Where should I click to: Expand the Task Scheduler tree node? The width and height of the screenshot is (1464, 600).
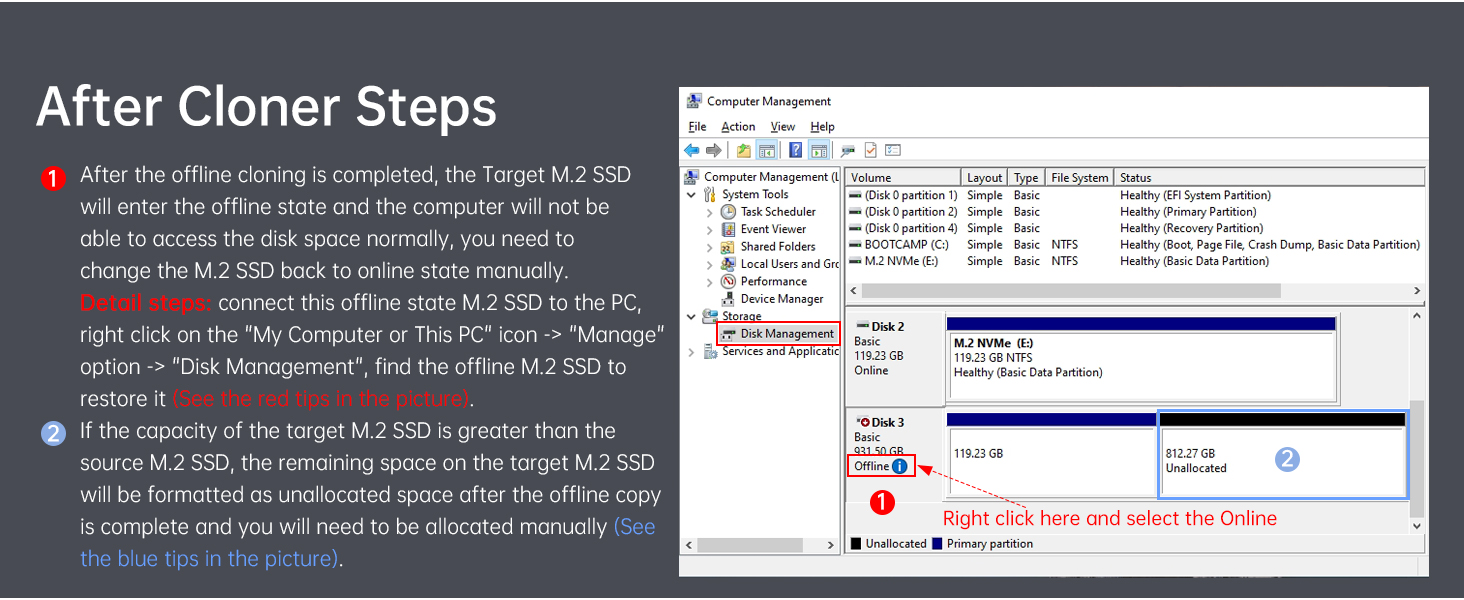click(x=709, y=212)
